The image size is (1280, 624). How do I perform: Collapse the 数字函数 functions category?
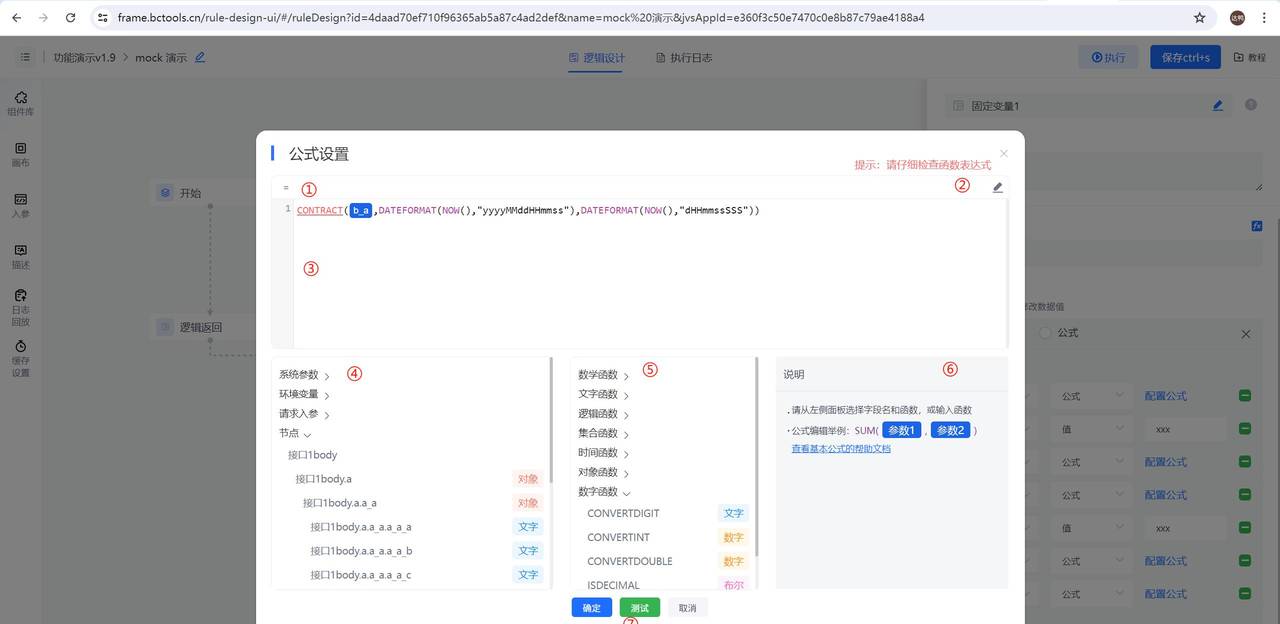[x=601, y=492]
